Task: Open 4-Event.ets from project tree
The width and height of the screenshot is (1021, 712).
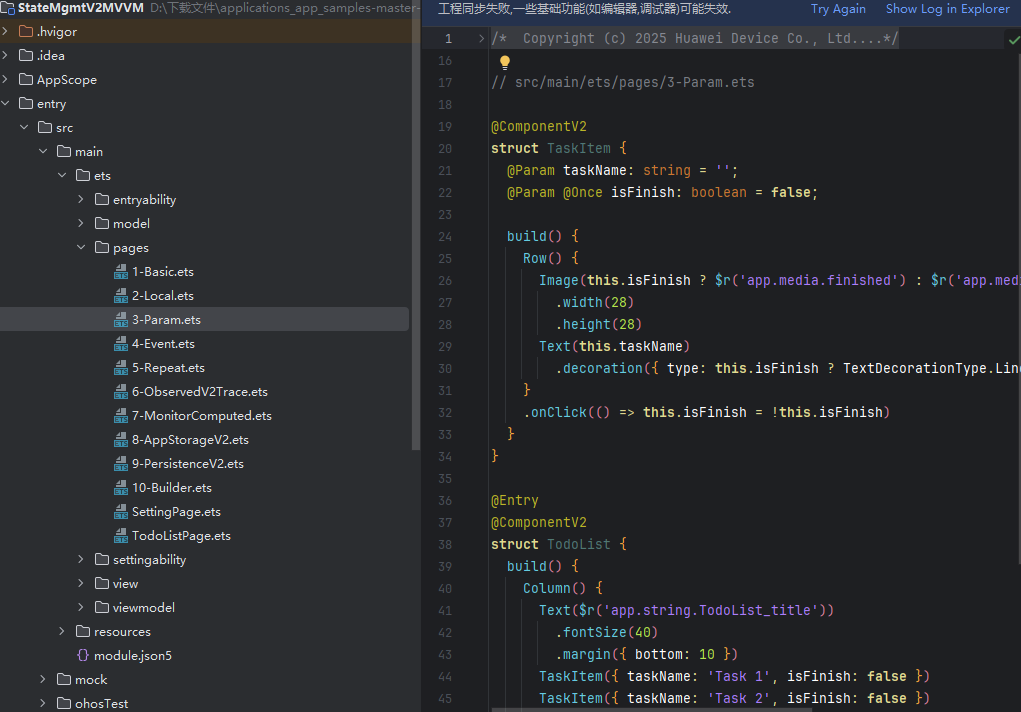Action: point(163,344)
